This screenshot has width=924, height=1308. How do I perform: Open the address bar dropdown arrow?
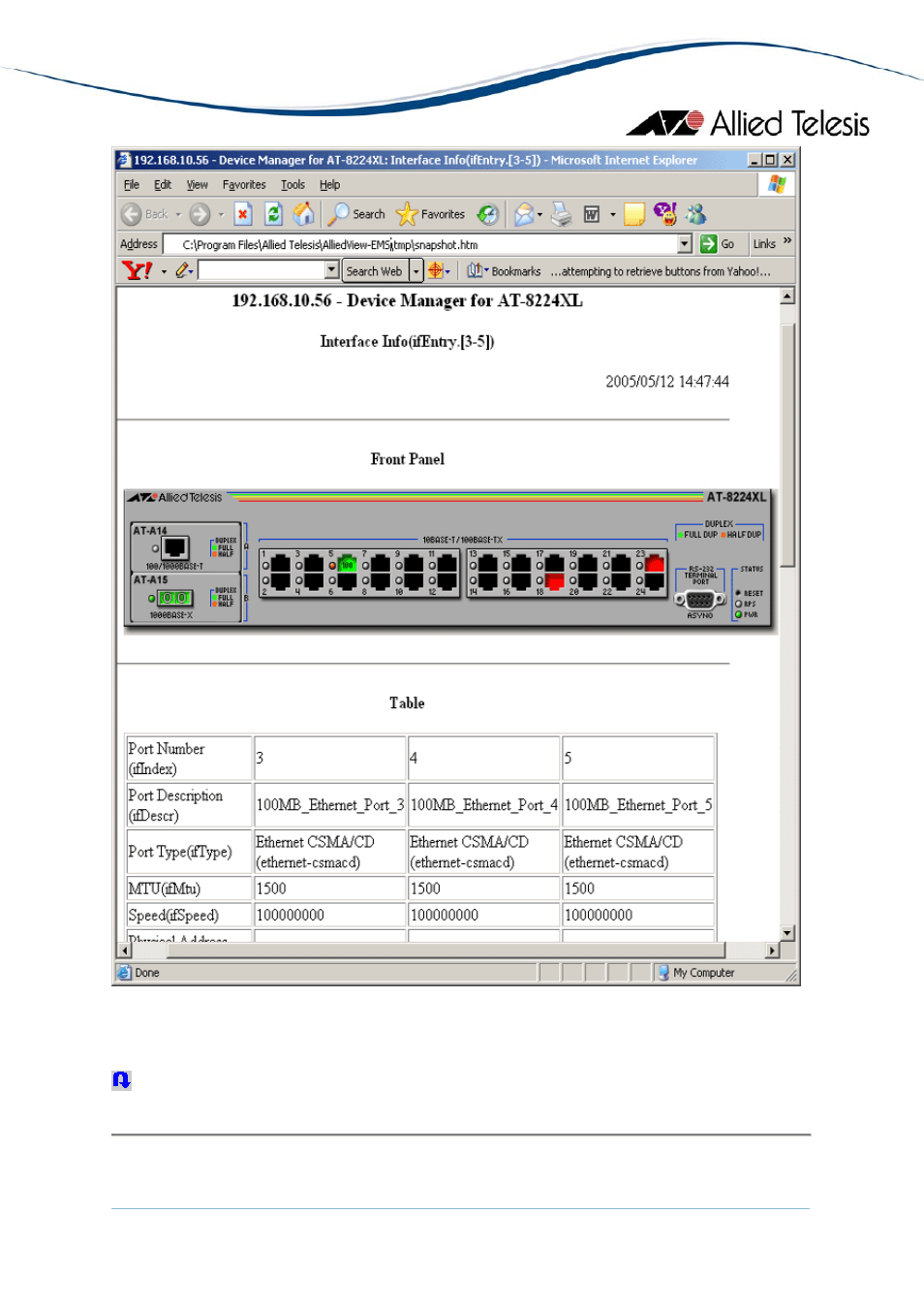coord(685,244)
